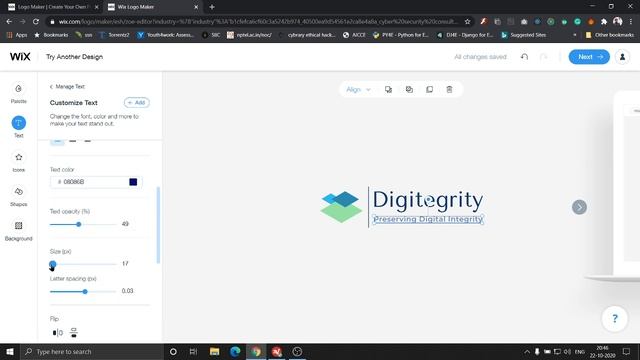The height and width of the screenshot is (360, 640).
Task: Open Apps bookmark shortcut
Action: [x=17, y=35]
